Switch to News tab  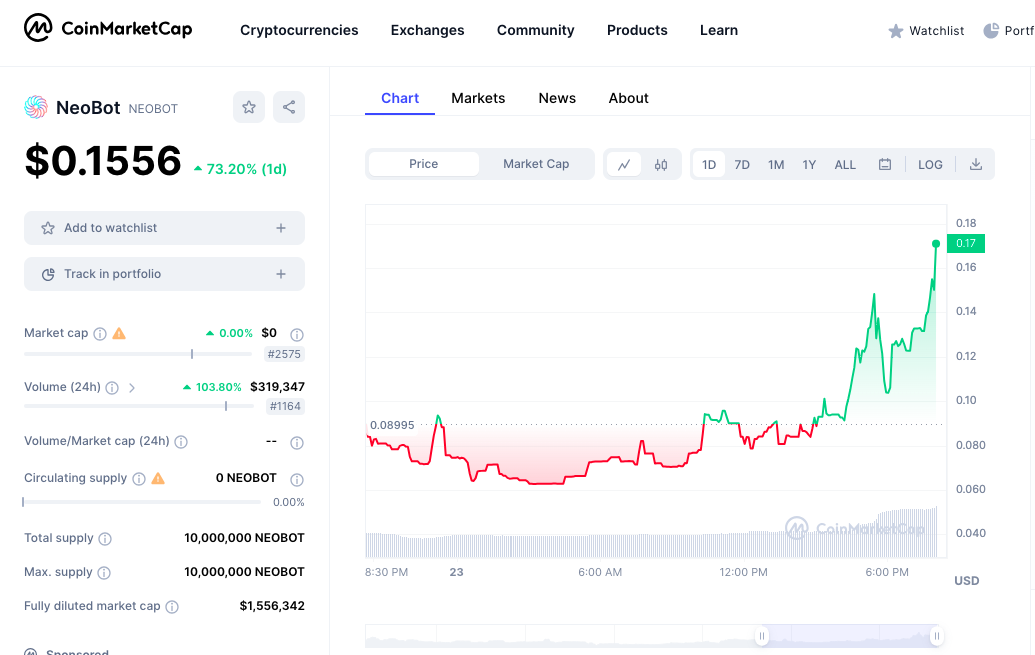coord(557,98)
